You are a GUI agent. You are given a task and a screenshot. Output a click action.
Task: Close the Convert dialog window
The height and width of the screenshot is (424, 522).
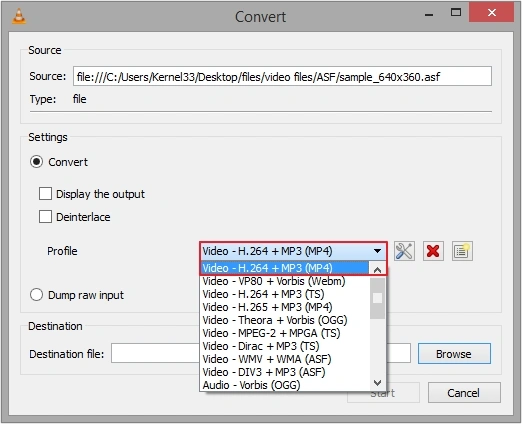[492, 13]
